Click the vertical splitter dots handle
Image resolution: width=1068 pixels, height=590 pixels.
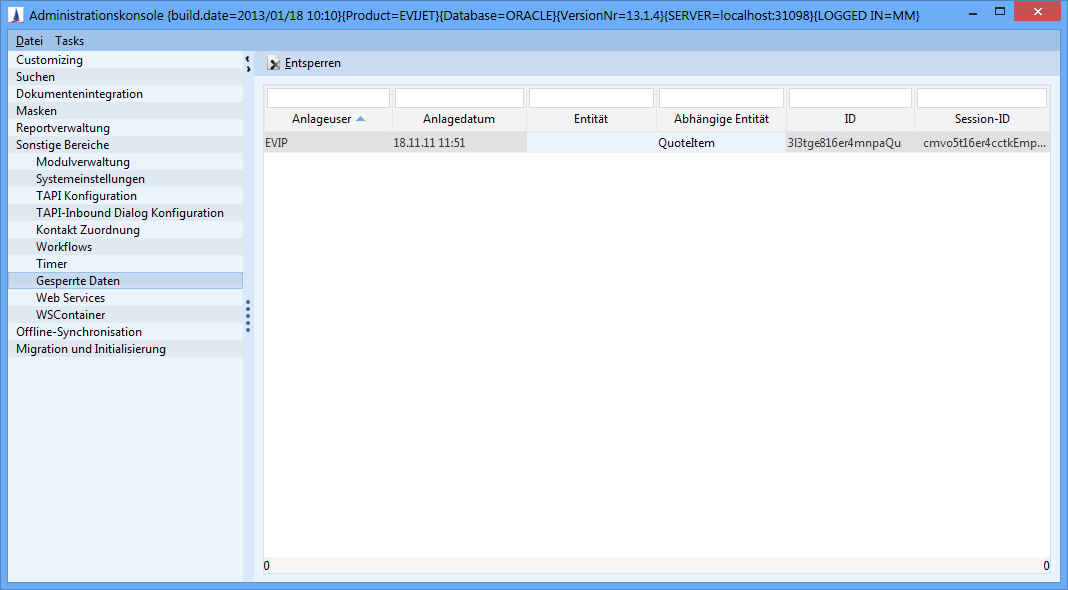point(248,314)
